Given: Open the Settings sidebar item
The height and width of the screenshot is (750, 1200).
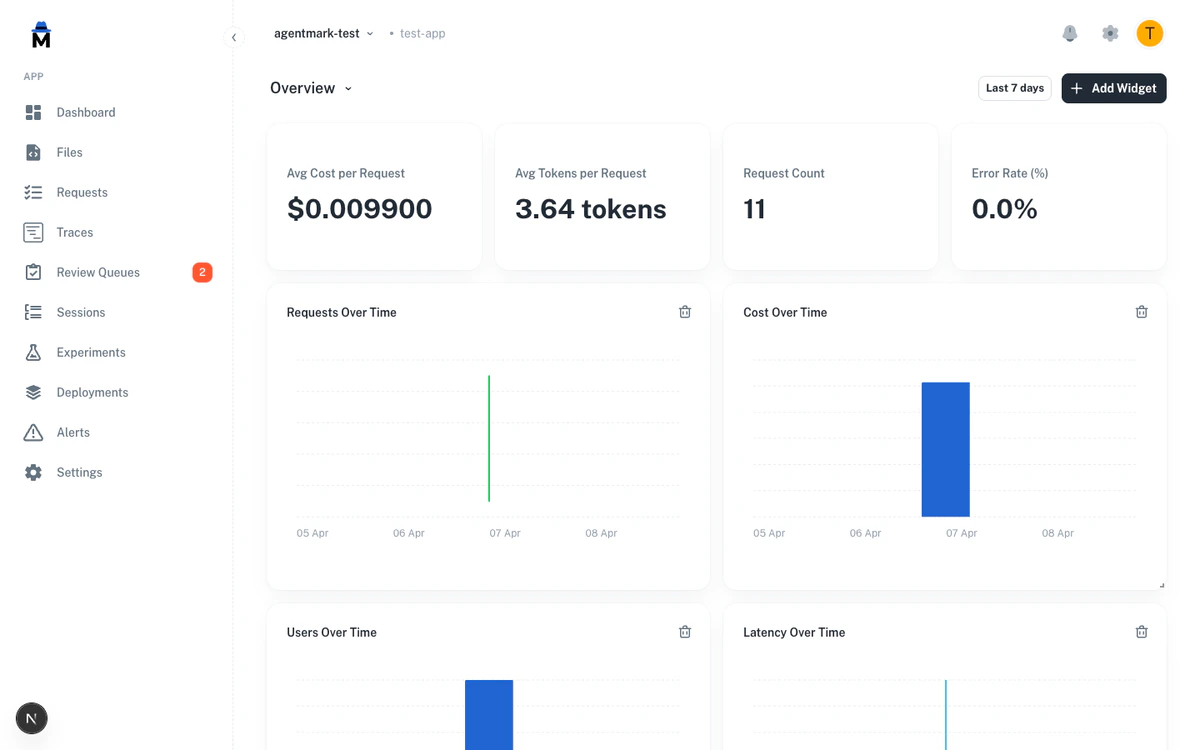Looking at the screenshot, I should tap(79, 472).
